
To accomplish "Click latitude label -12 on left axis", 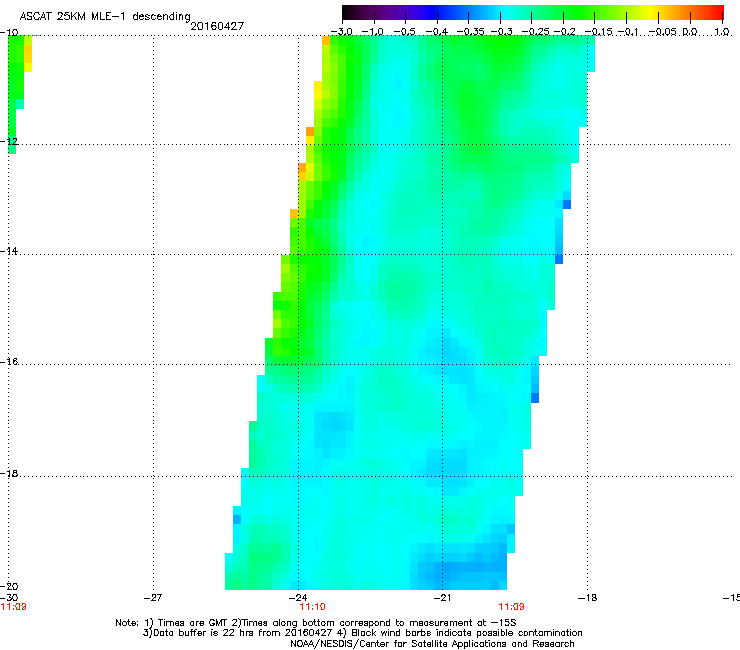I will pyautogui.click(x=9, y=142).
